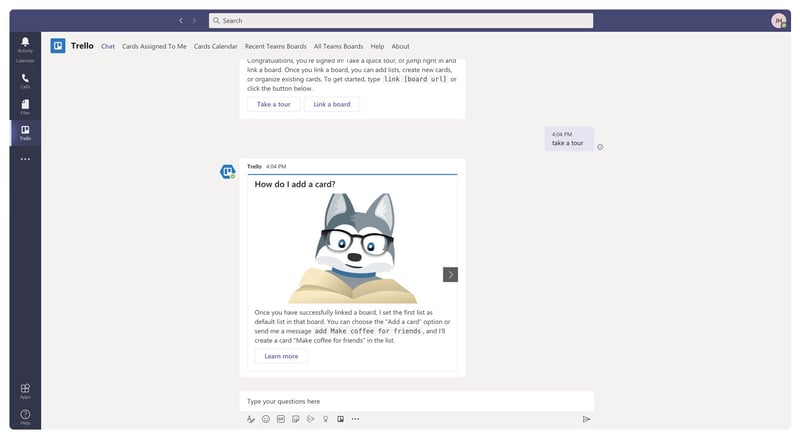The width and height of the screenshot is (800, 439).
Task: Switch to Cards Calendar tab
Action: coord(216,46)
